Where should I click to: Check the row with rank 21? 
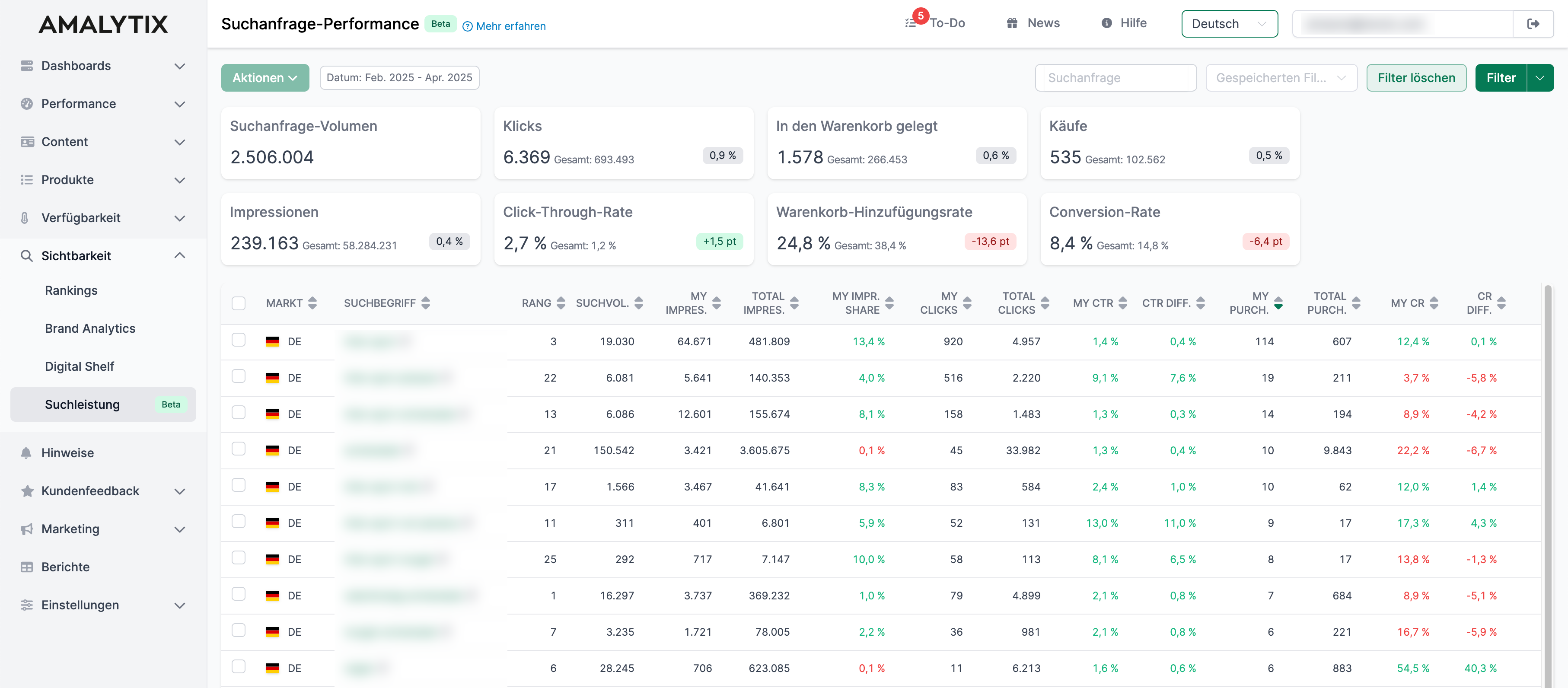point(239,449)
